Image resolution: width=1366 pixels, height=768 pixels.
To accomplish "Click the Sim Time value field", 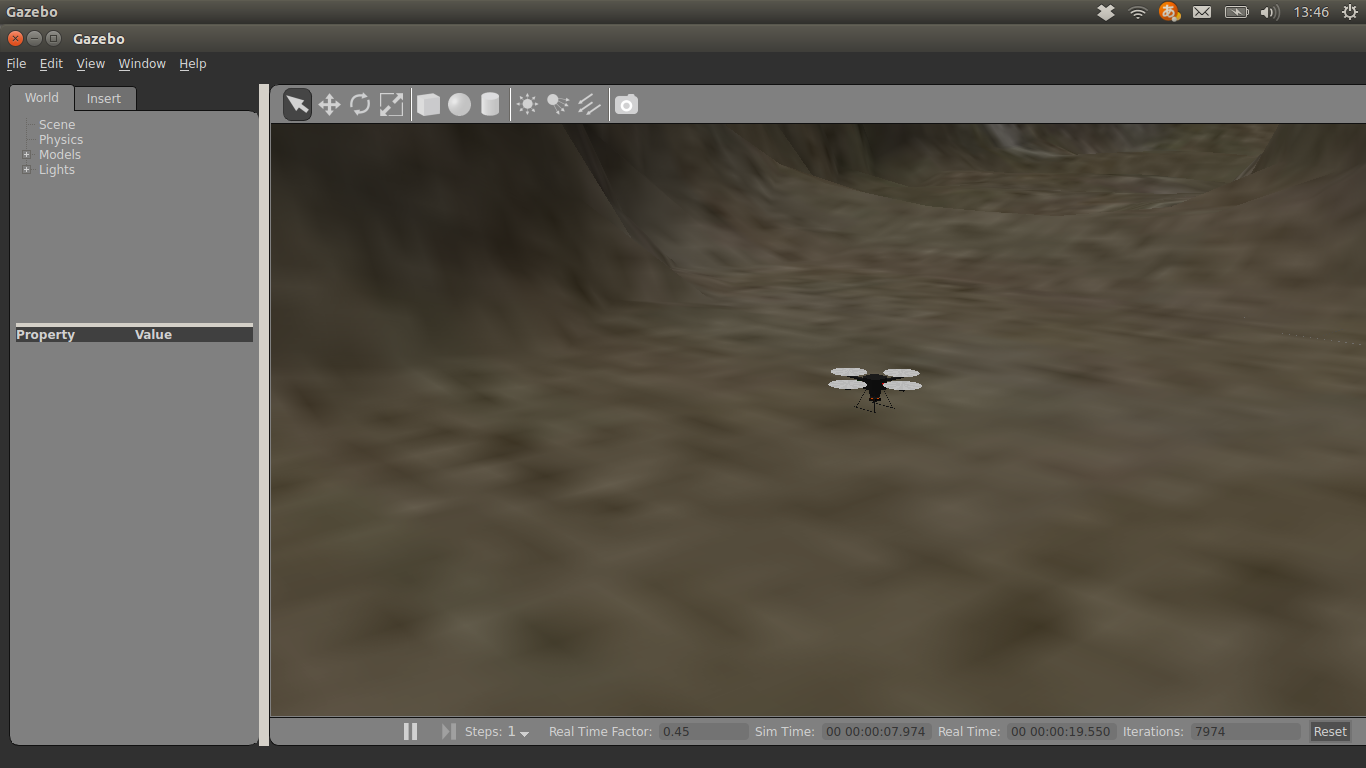I will pos(876,731).
